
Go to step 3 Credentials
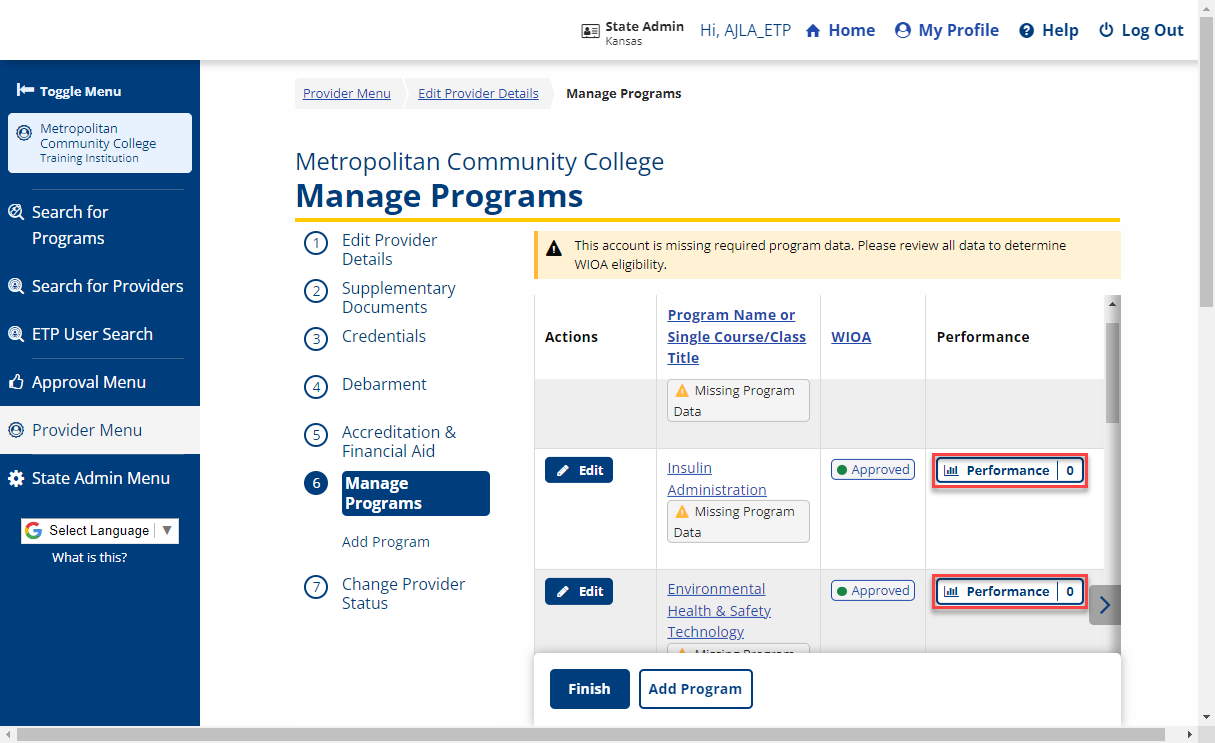(383, 337)
